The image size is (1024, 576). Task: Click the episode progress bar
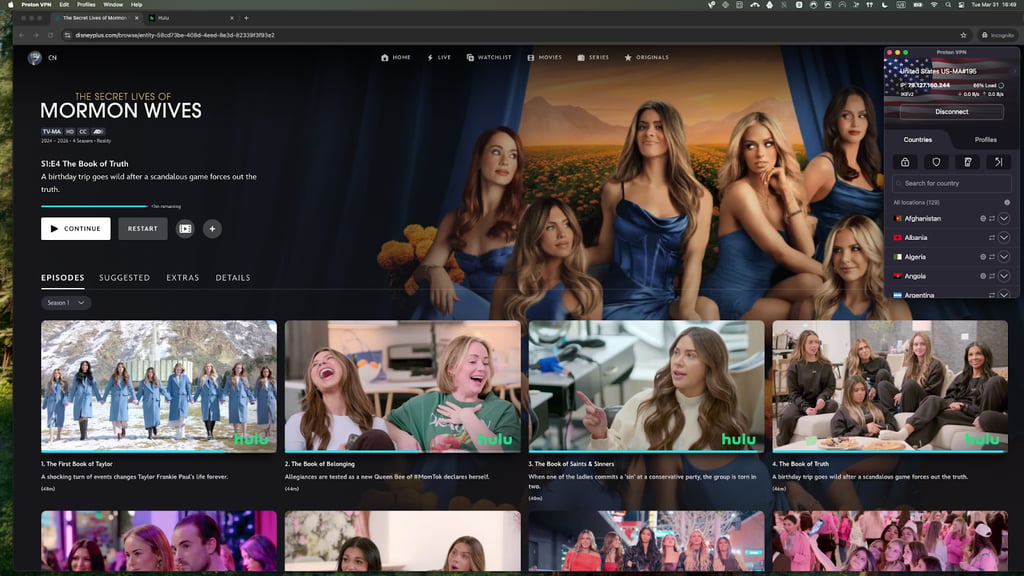pos(94,206)
